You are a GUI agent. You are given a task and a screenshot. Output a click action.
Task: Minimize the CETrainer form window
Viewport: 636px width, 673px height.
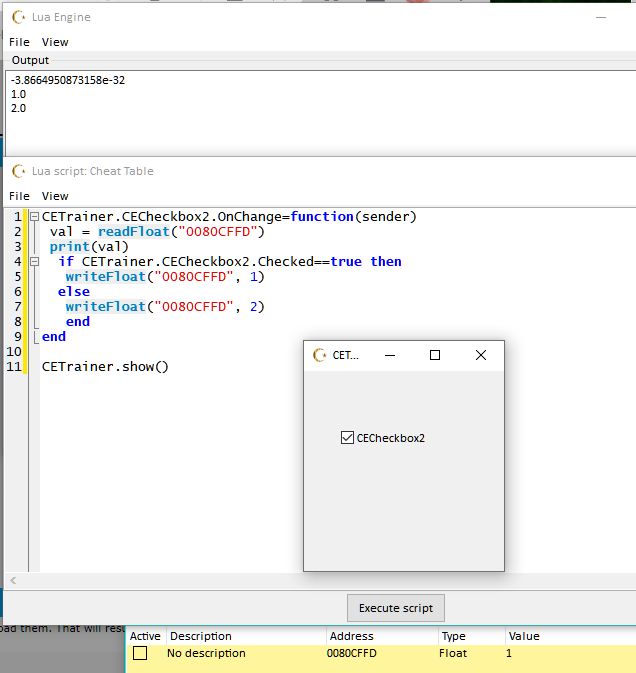click(x=390, y=355)
